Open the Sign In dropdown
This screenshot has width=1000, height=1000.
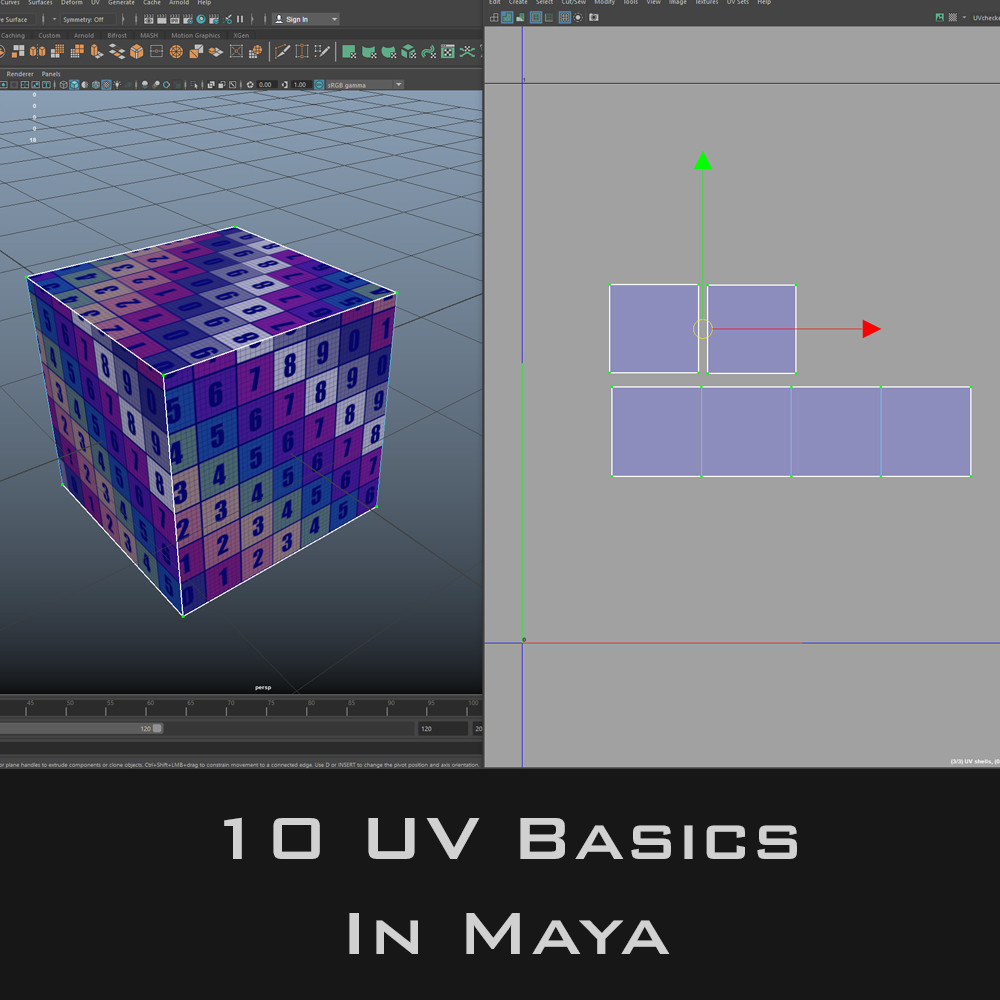pos(305,19)
